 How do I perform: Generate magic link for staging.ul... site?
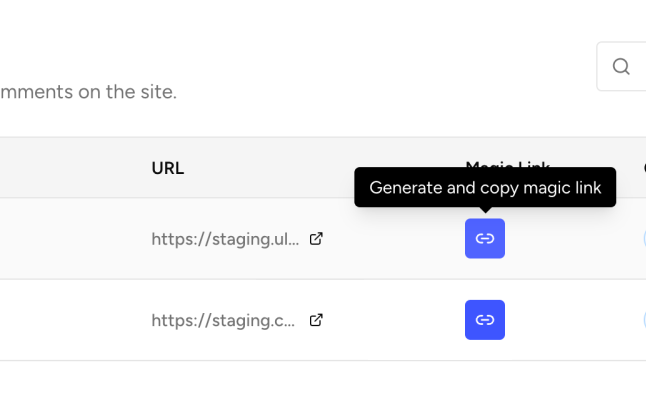[x=485, y=239]
